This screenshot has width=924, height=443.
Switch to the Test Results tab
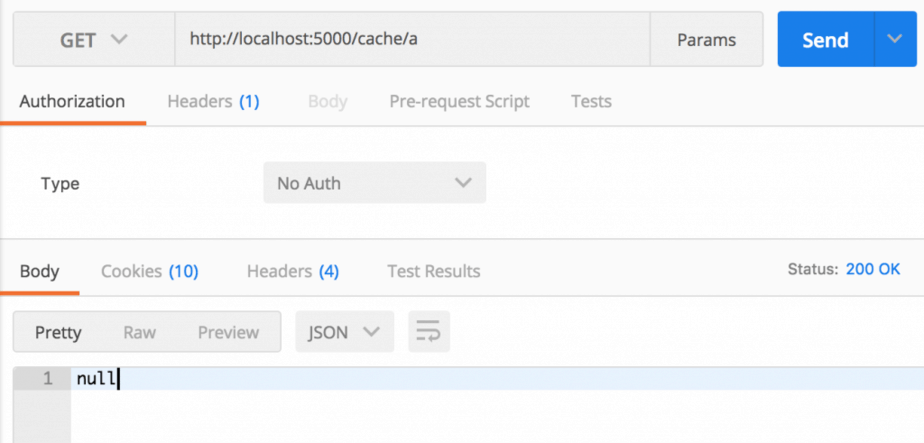(x=433, y=271)
